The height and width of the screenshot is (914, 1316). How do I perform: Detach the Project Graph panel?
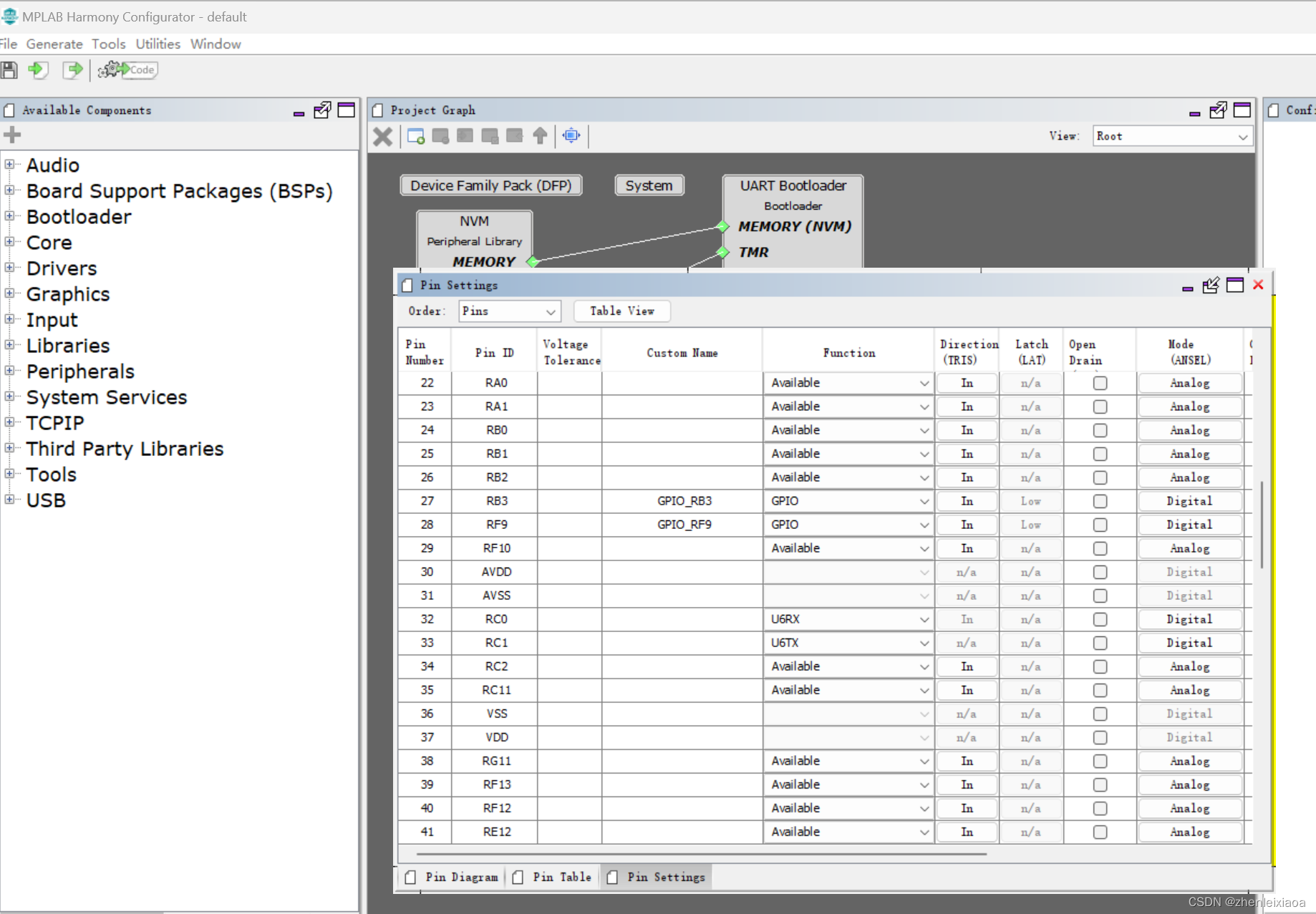(x=1218, y=110)
